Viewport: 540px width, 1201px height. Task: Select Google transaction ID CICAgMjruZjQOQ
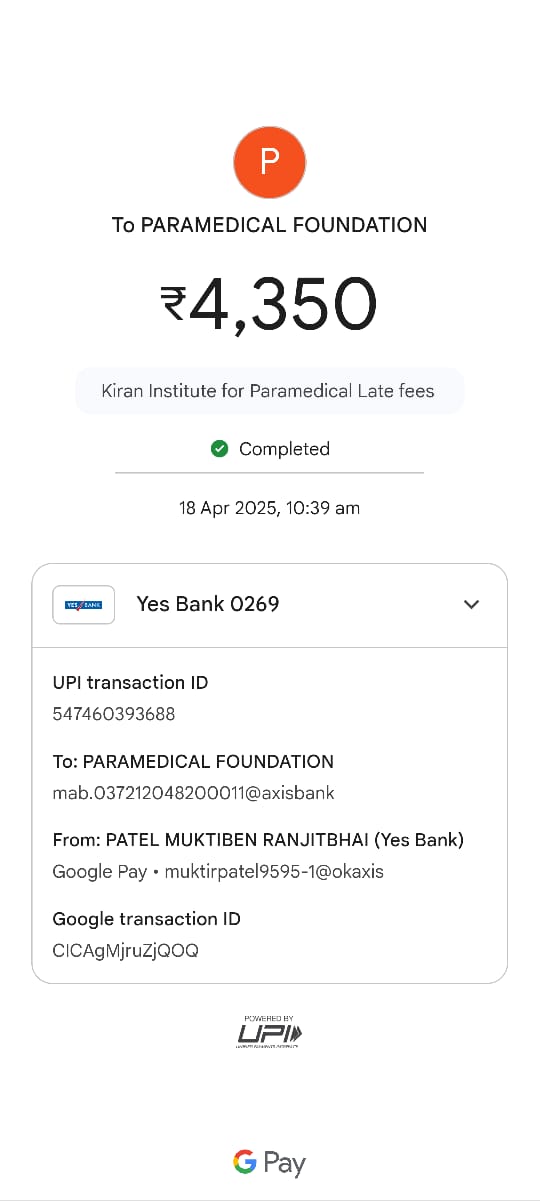[125, 950]
